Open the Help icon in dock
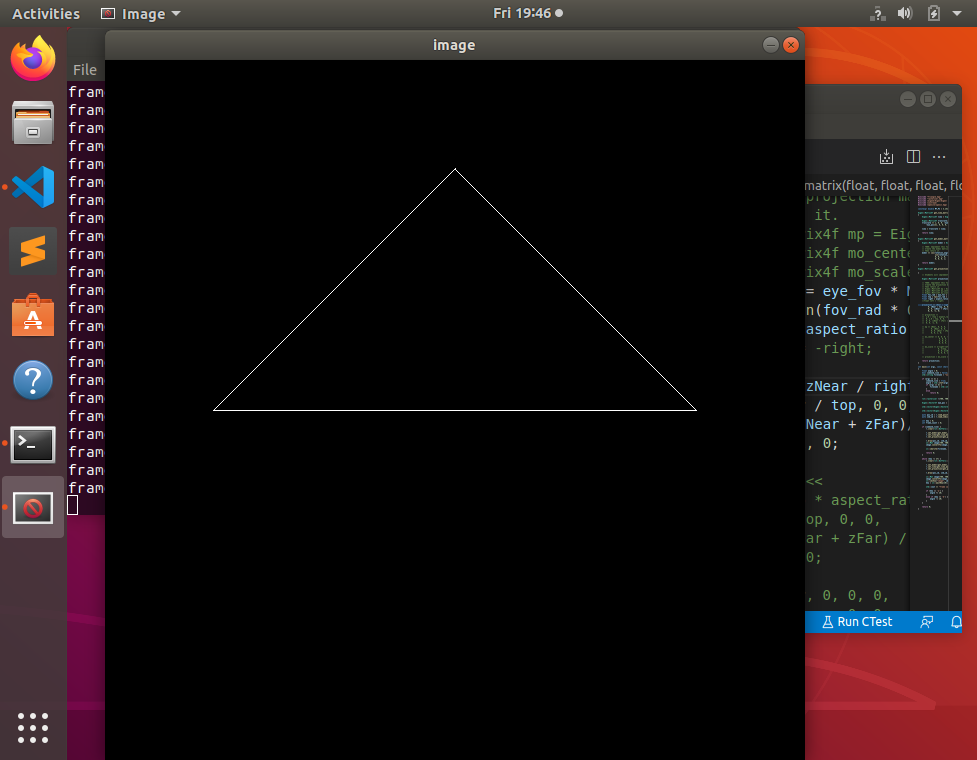 pos(33,380)
